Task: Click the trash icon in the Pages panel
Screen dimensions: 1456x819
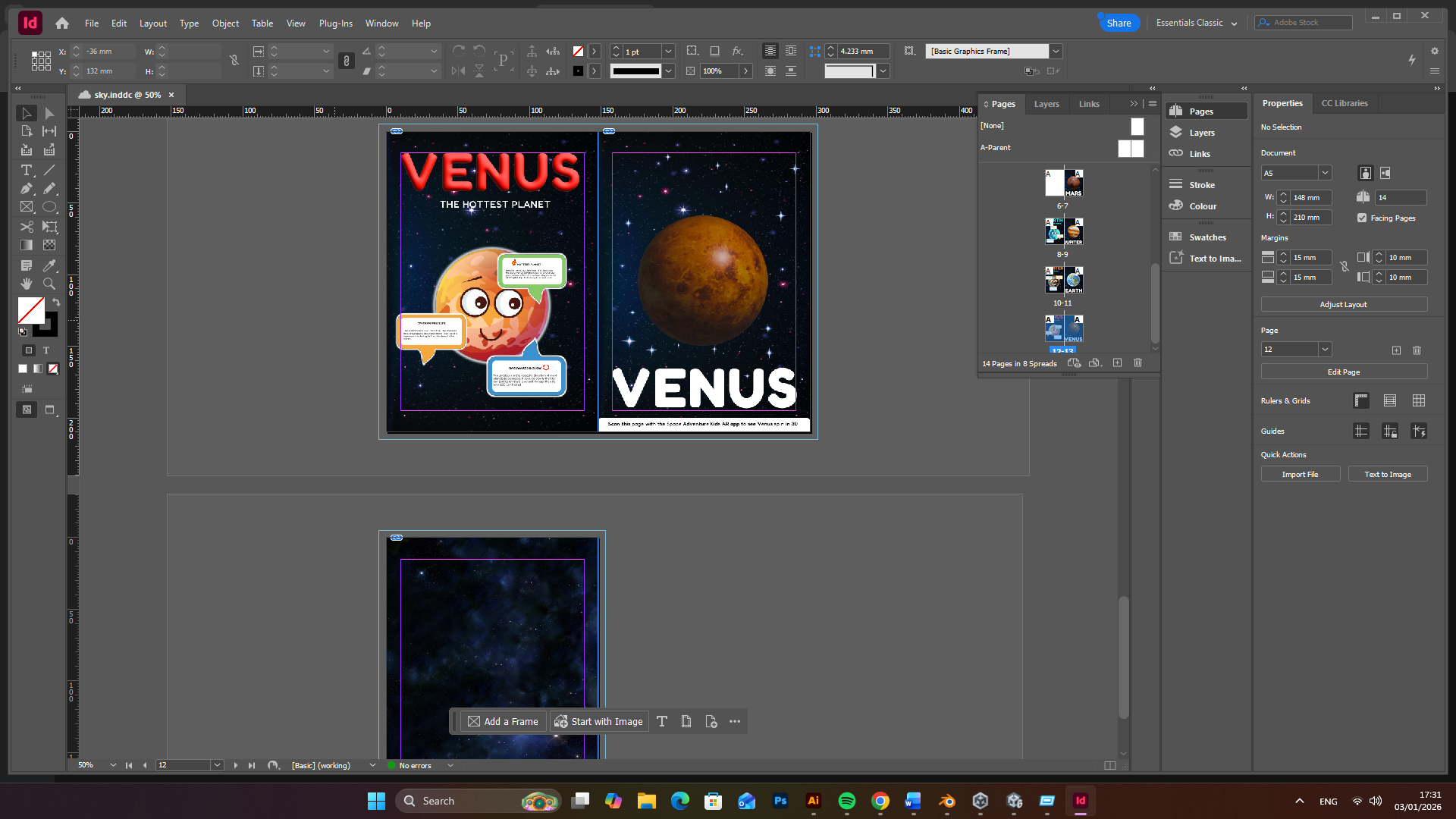Action: click(x=1137, y=363)
